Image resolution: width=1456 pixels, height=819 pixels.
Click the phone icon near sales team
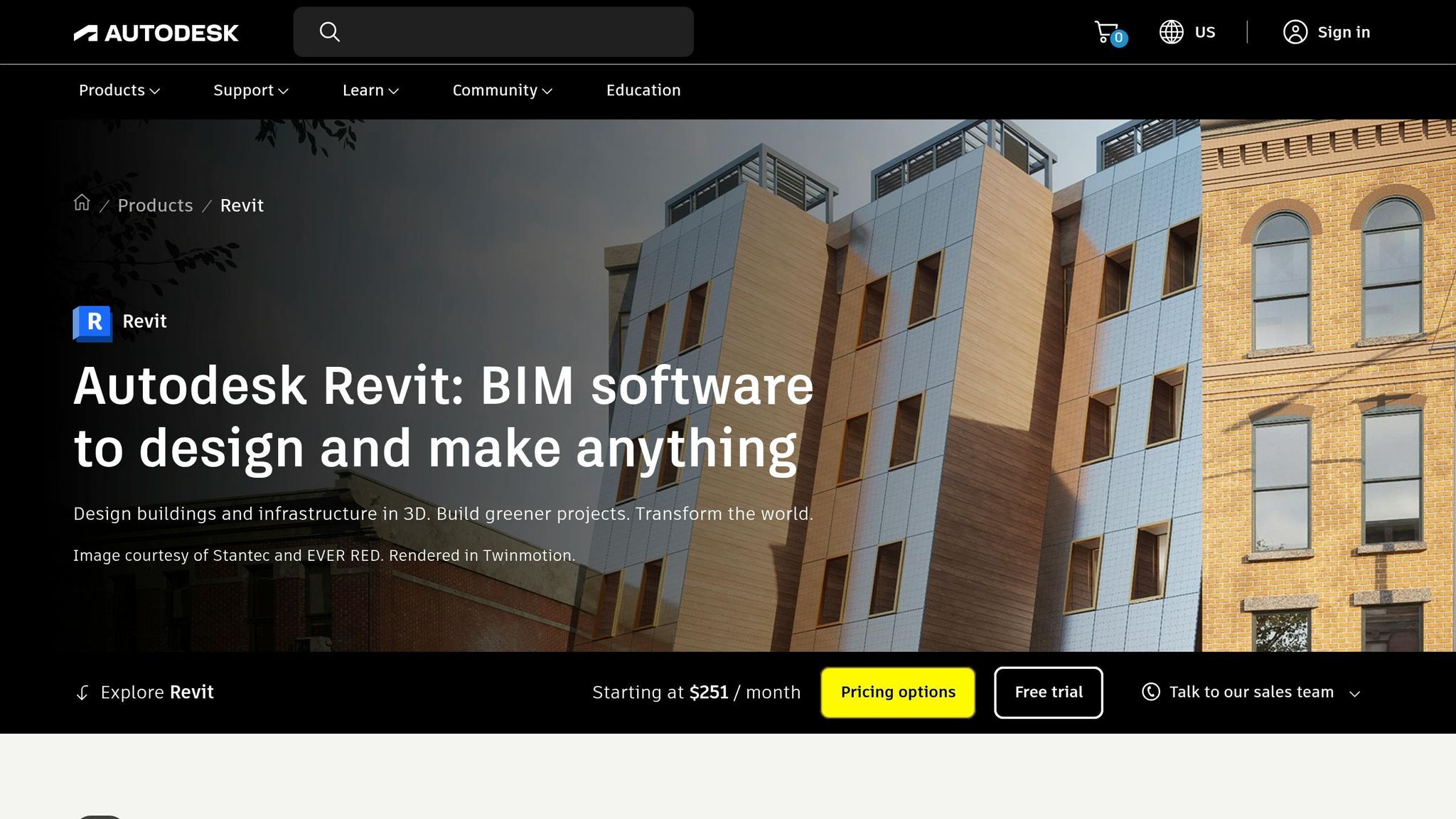pos(1151,692)
